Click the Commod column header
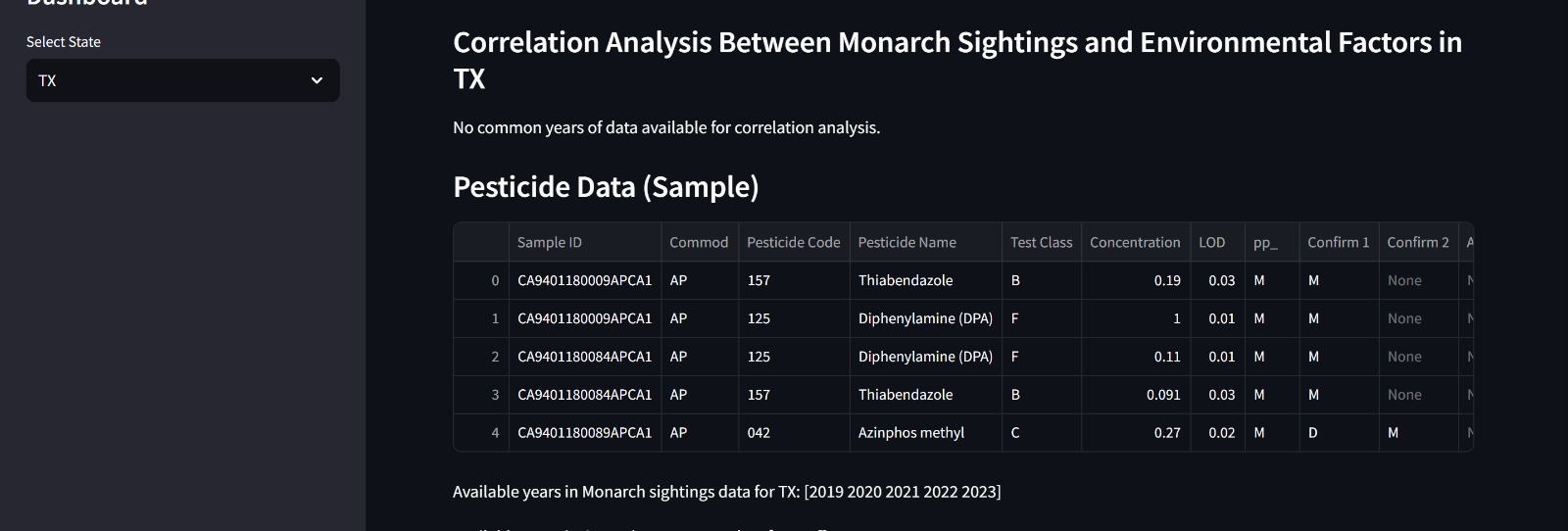 [699, 242]
